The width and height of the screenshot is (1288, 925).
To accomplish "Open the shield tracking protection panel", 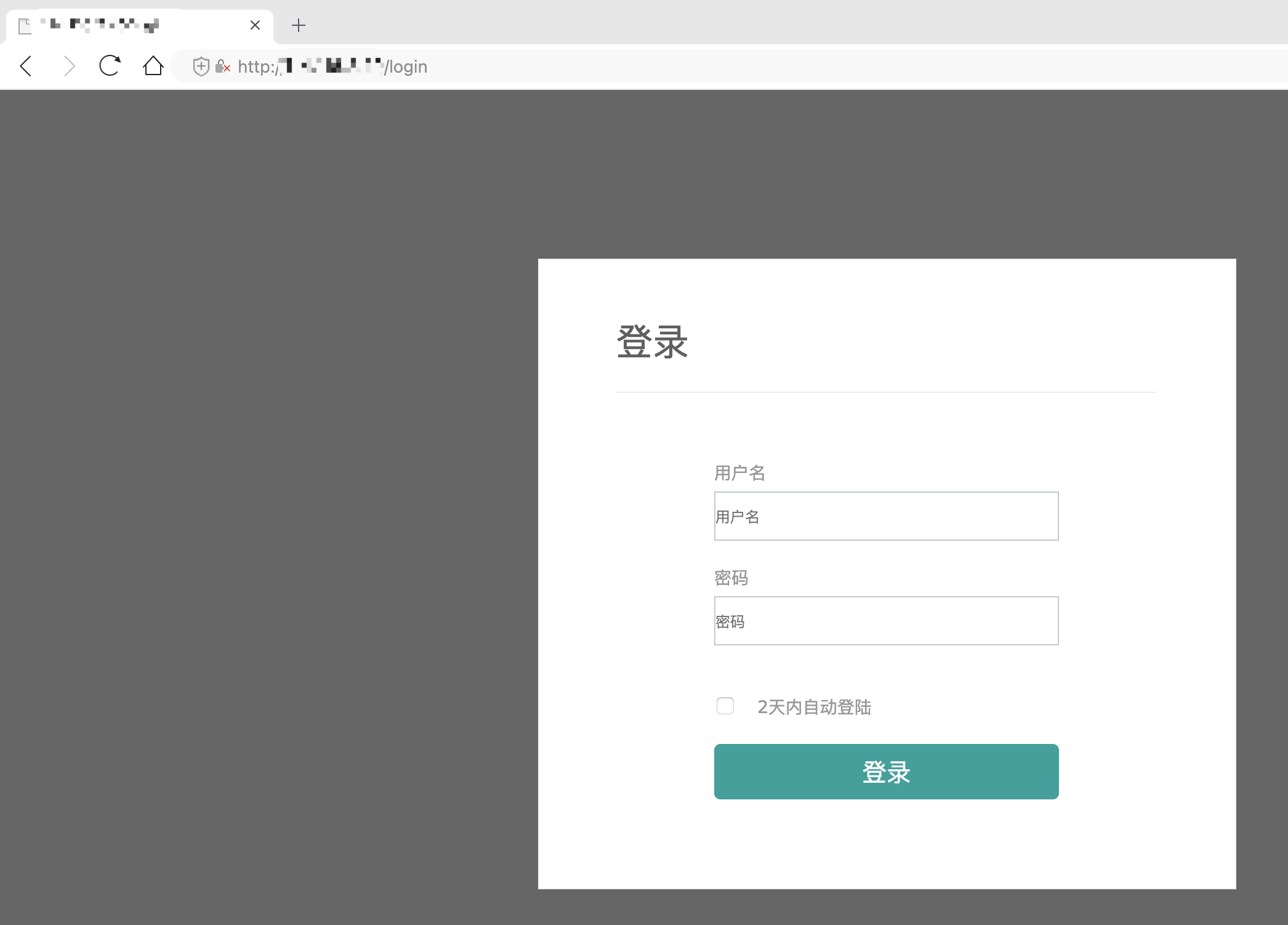I will coord(201,67).
